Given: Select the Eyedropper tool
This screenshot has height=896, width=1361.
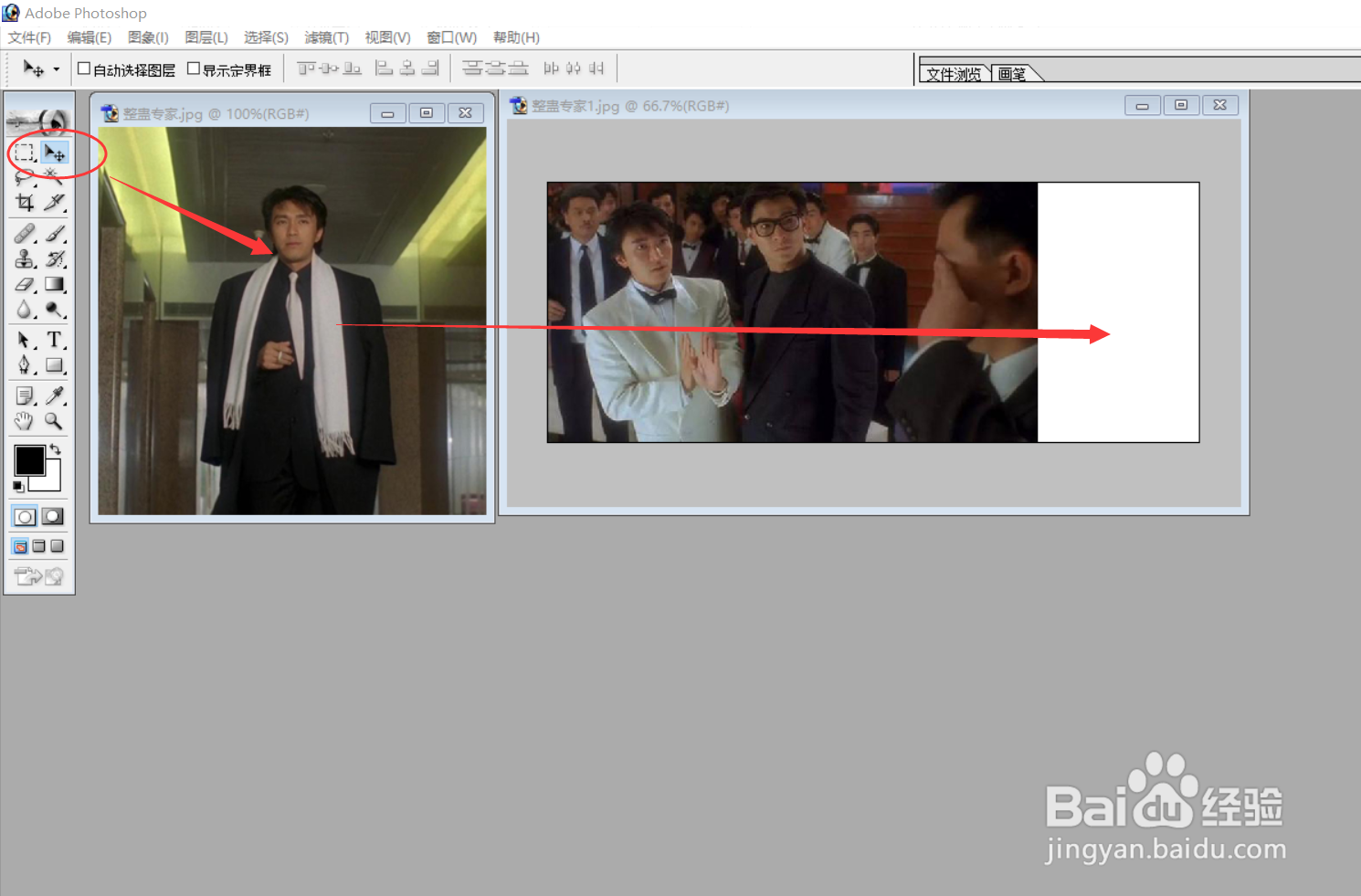Looking at the screenshot, I should click(x=55, y=395).
